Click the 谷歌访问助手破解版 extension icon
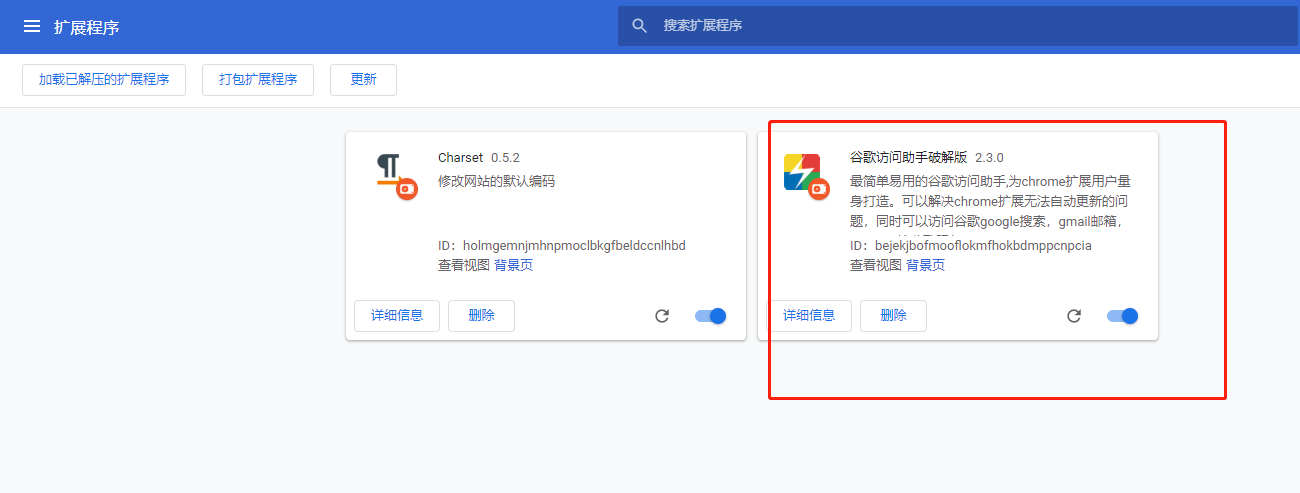Image resolution: width=1300 pixels, height=493 pixels. click(x=805, y=175)
